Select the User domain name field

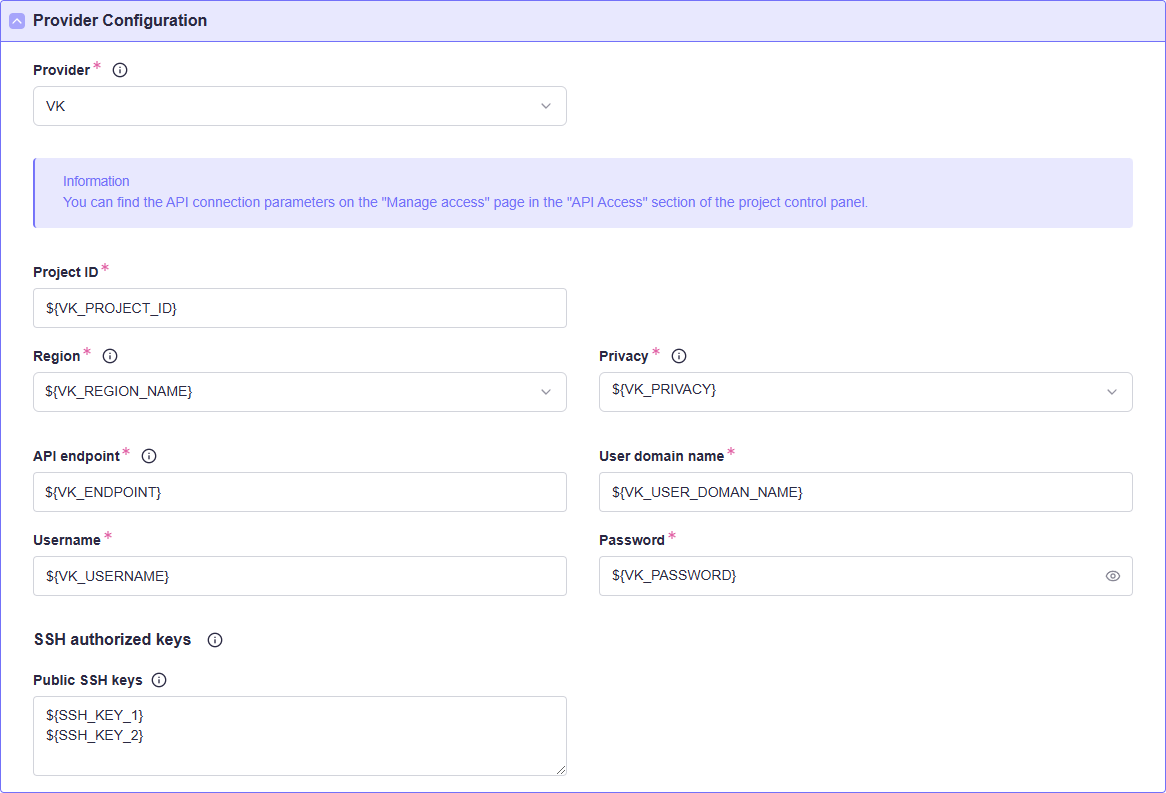click(x=865, y=492)
